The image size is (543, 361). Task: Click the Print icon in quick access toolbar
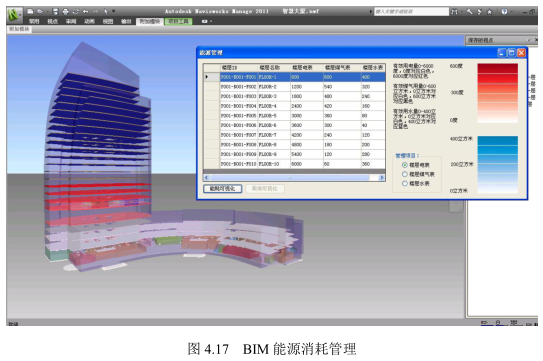coord(65,11)
